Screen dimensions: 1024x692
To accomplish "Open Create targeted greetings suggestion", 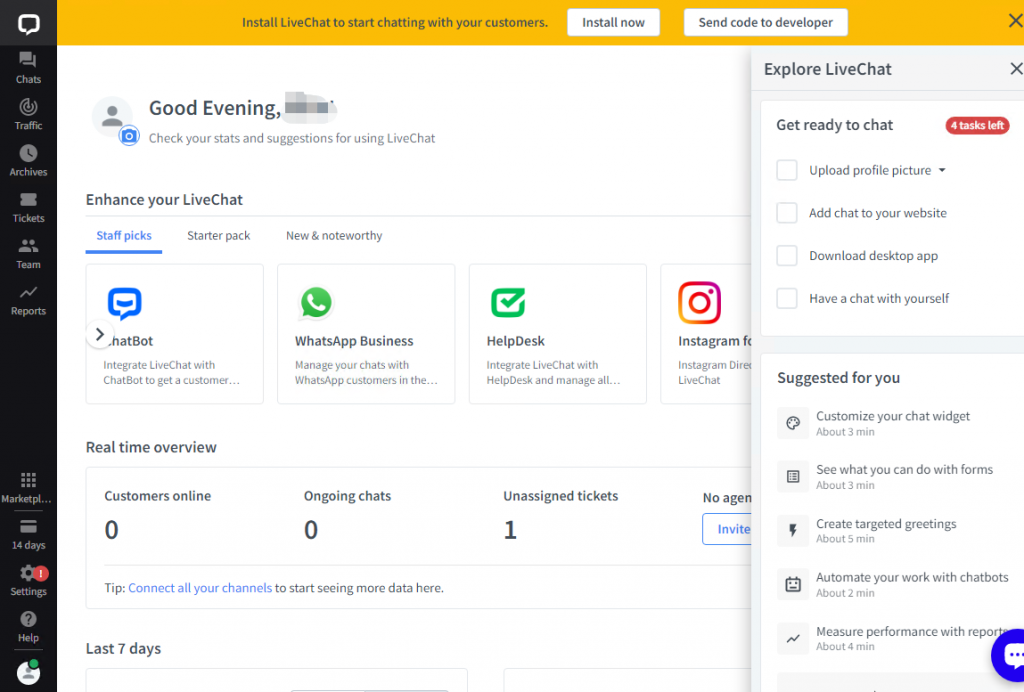I will point(893,530).
